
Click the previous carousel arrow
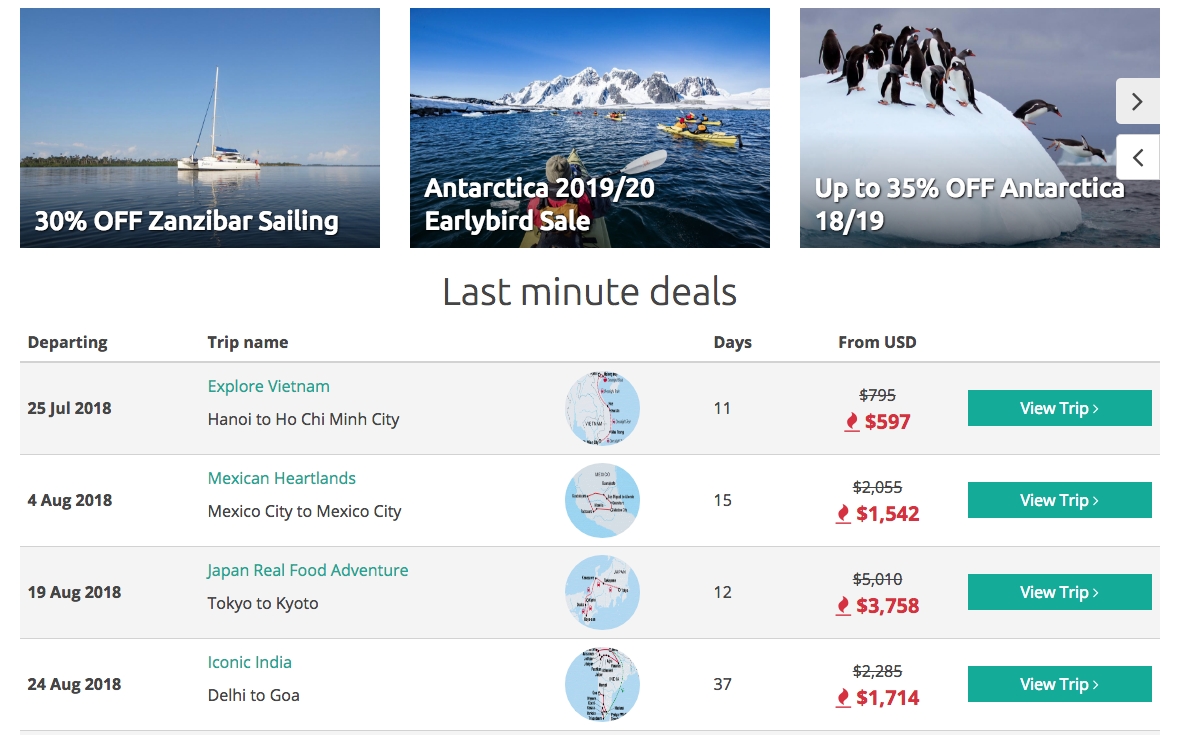click(1137, 157)
